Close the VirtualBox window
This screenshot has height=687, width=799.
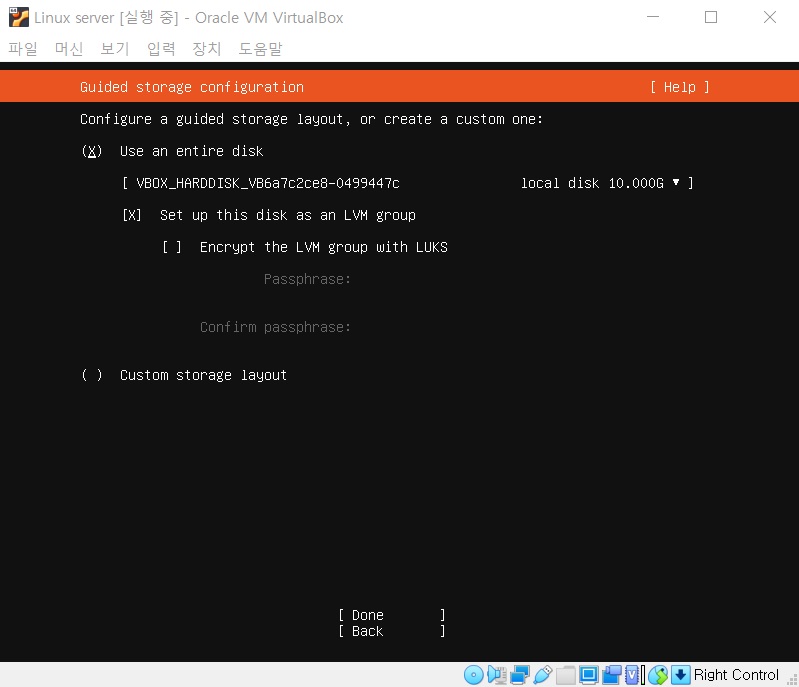coord(770,17)
